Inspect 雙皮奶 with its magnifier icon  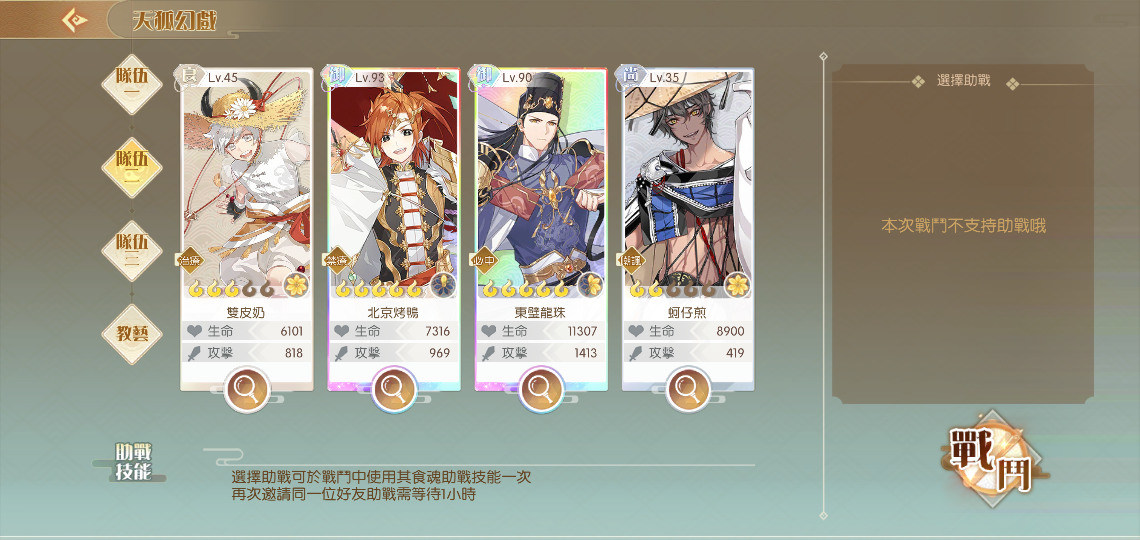[246, 390]
